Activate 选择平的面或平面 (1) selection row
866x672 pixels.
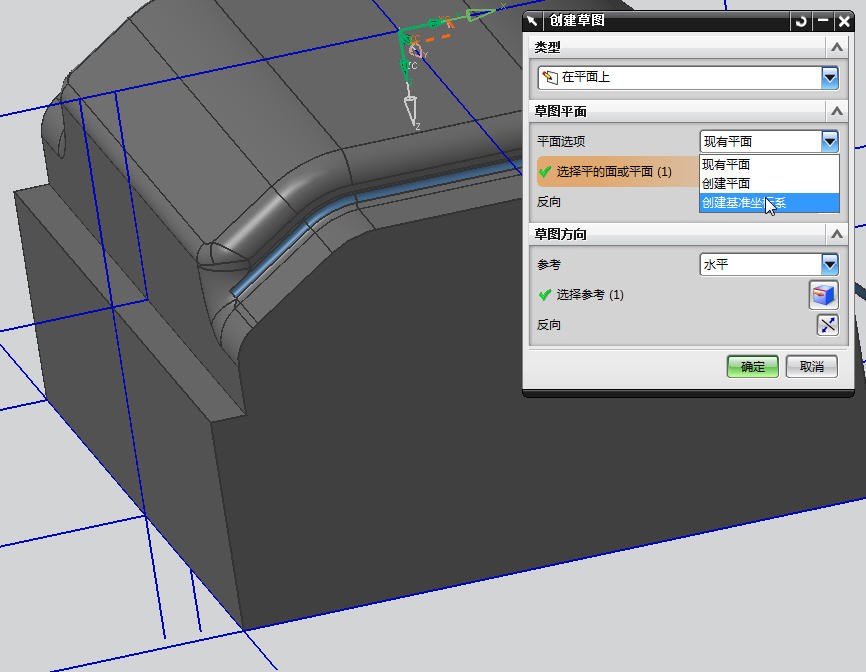coord(618,172)
